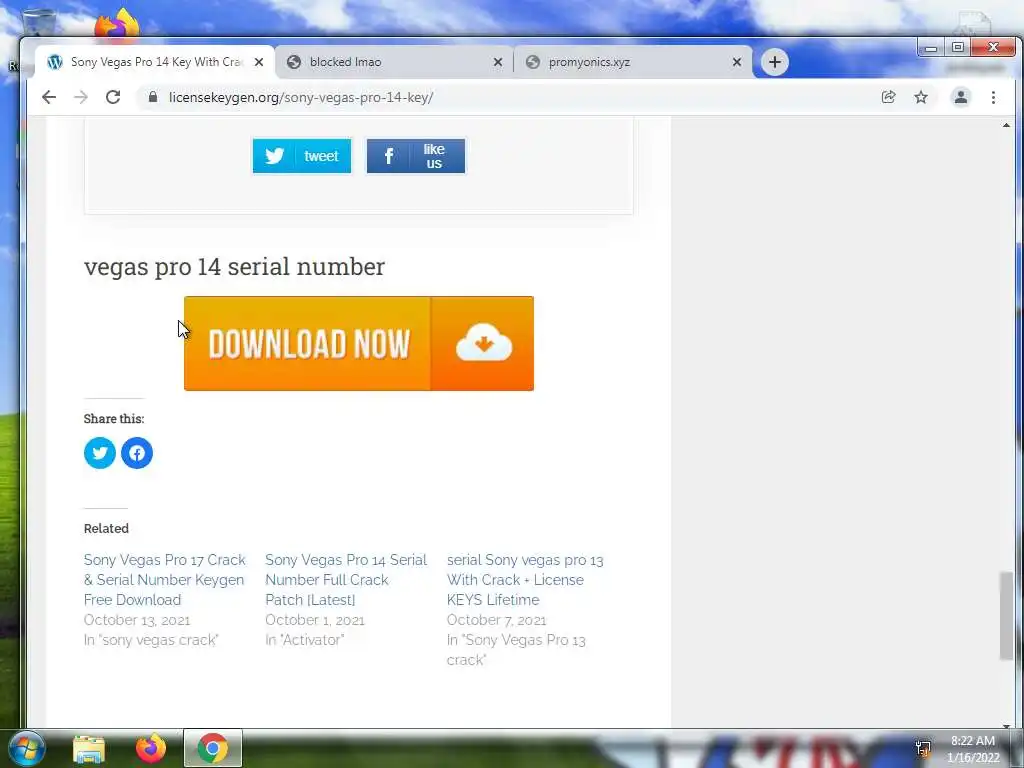Close the promyonics.xyz tab
This screenshot has height=768, width=1024.
pos(737,62)
